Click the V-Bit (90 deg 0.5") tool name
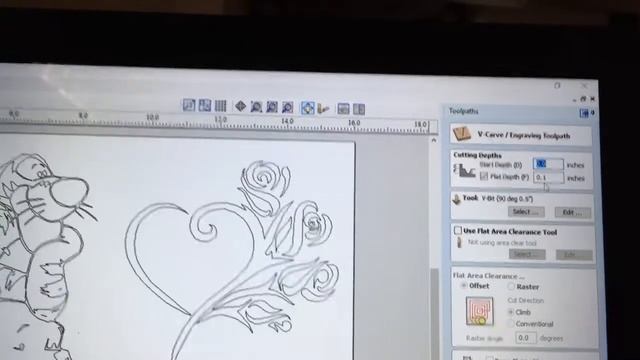Screen dimensions: 640x360 click(x=507, y=199)
